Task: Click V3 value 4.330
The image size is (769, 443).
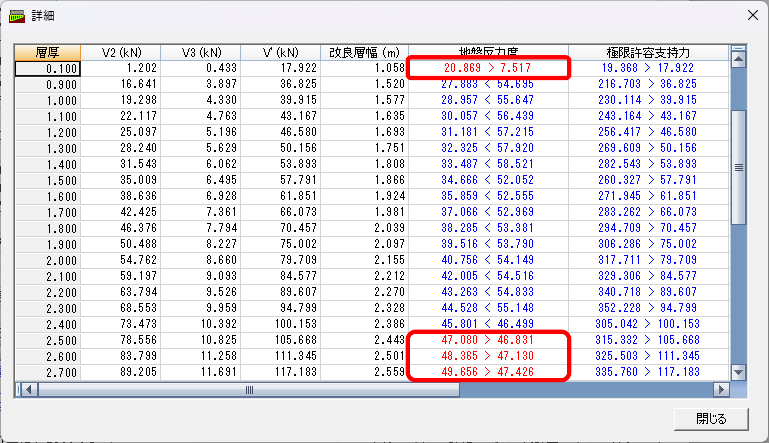Action: (x=201, y=100)
